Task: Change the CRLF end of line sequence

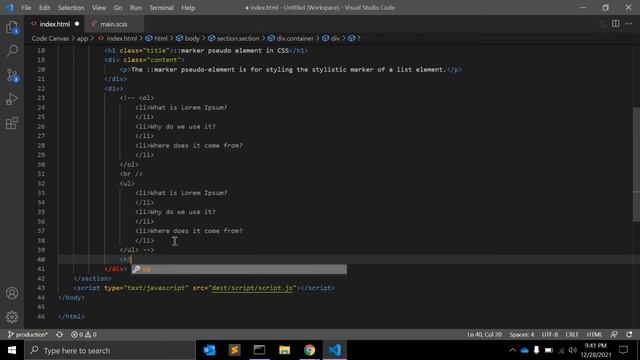Action: (572, 334)
